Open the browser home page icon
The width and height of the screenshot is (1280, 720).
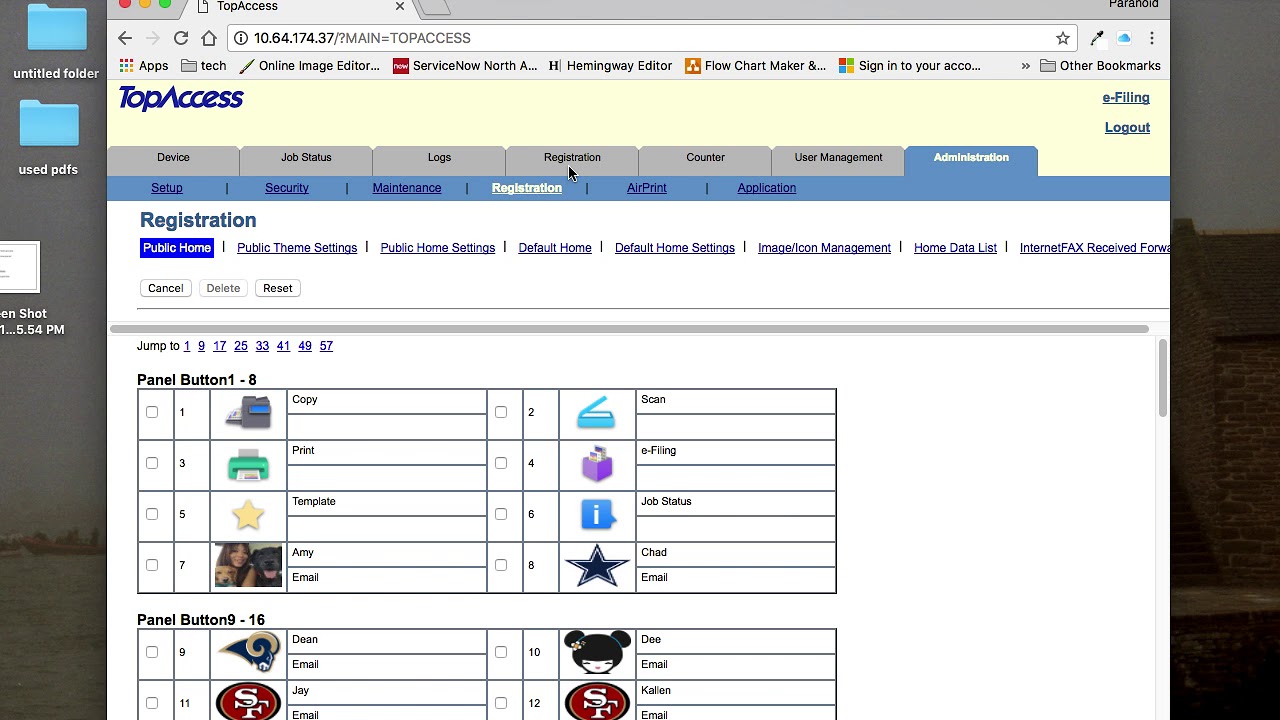209,38
